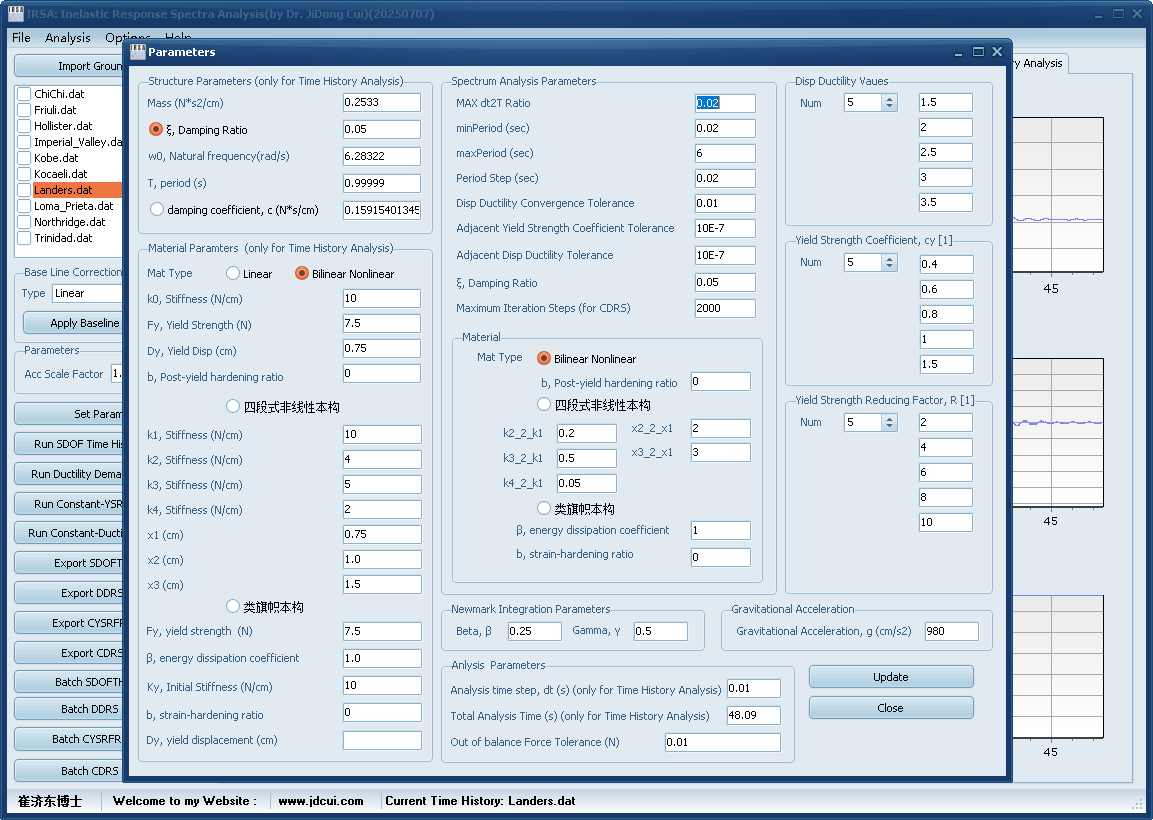Adjust the Yield Strength Coefficient Num spinner
Viewport: 1153px width, 820px height.
pos(889,263)
